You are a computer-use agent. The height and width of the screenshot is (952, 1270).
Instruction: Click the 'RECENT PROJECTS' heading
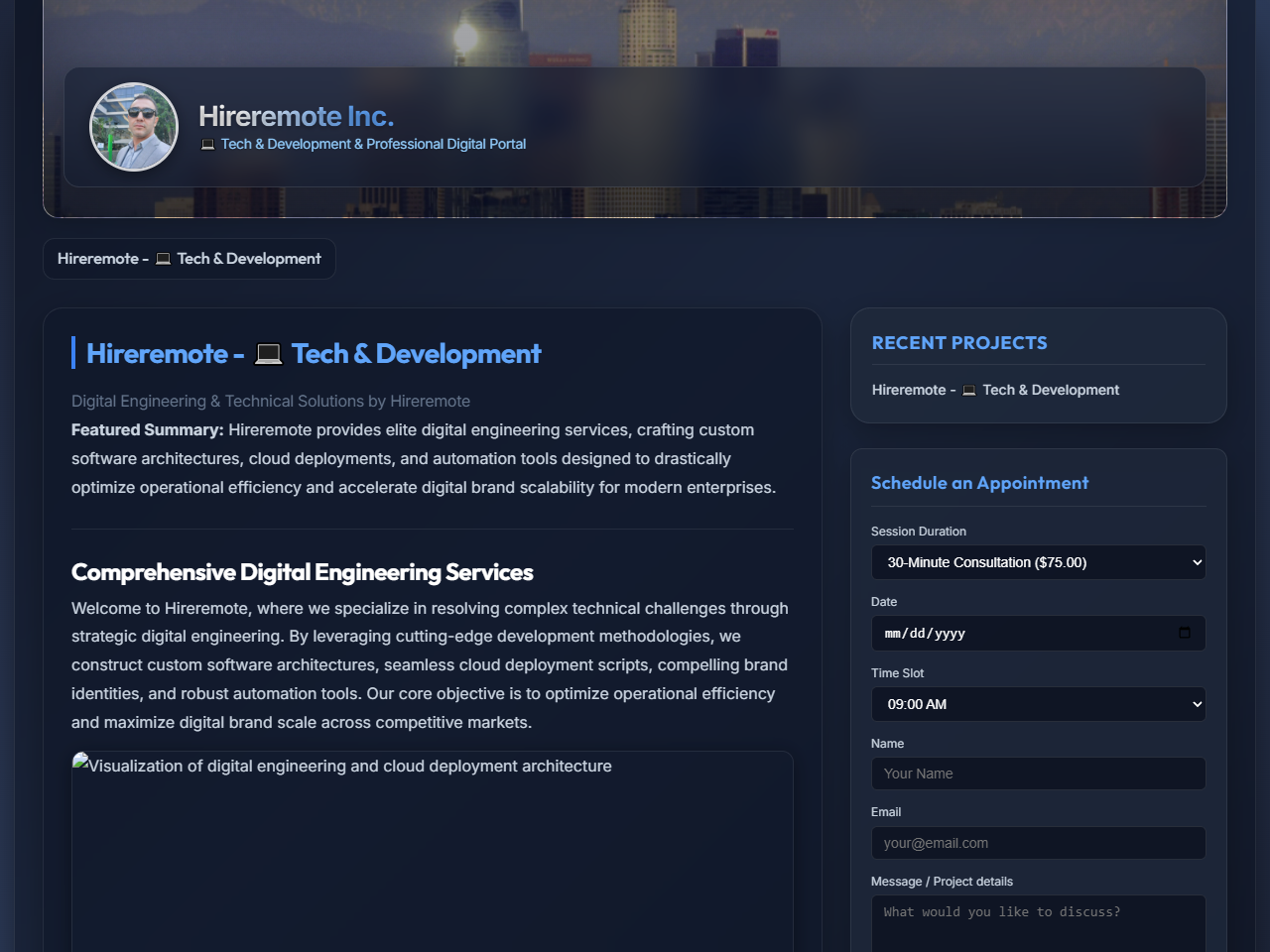coord(959,343)
